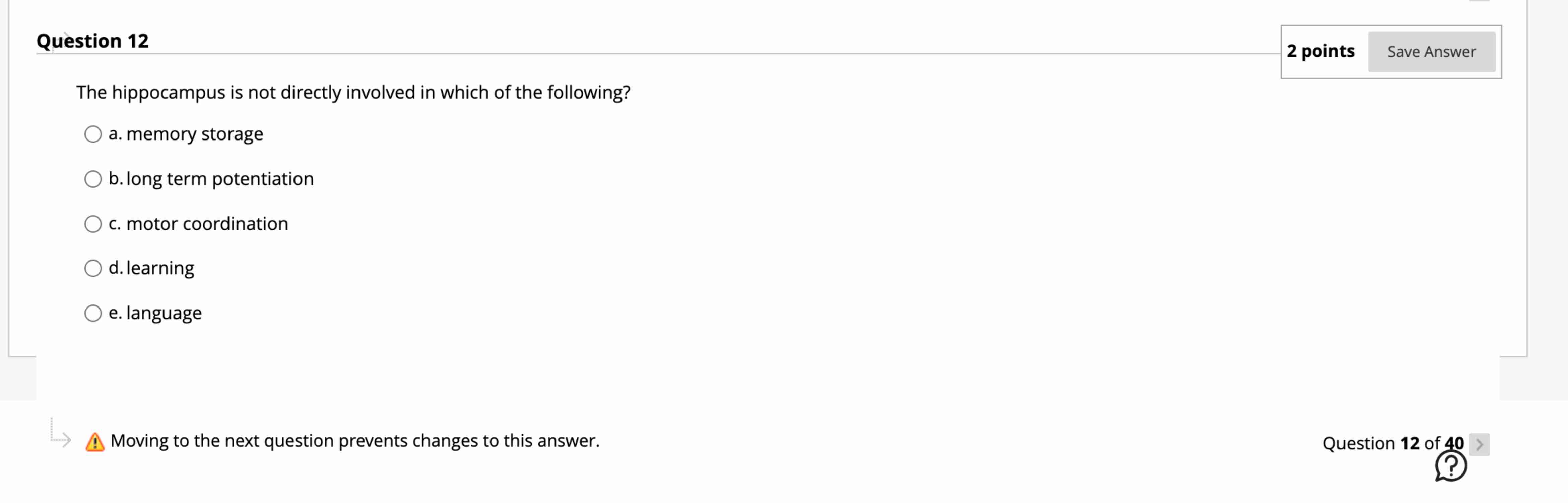Click the "Question 12" heading

pyautogui.click(x=92, y=40)
